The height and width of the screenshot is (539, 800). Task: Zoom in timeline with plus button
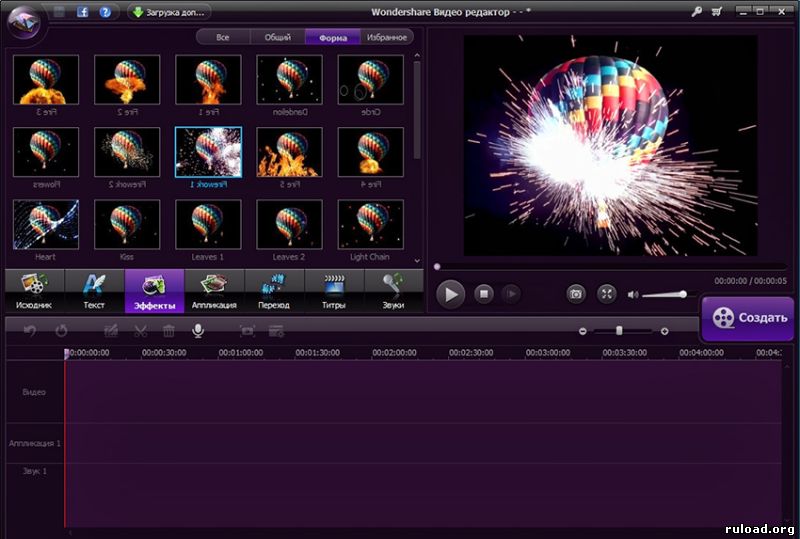(664, 331)
